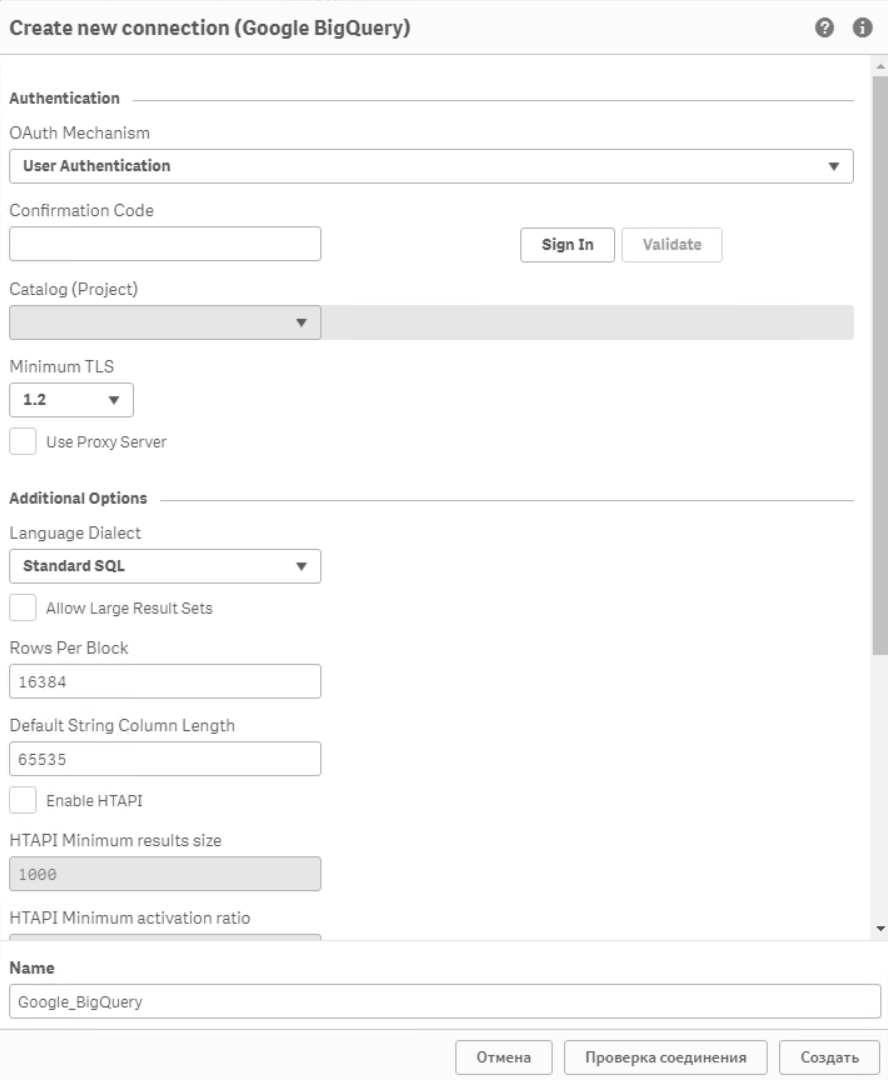Click the Rows Per Block field
Image resolution: width=888 pixels, height=1080 pixels.
165,681
